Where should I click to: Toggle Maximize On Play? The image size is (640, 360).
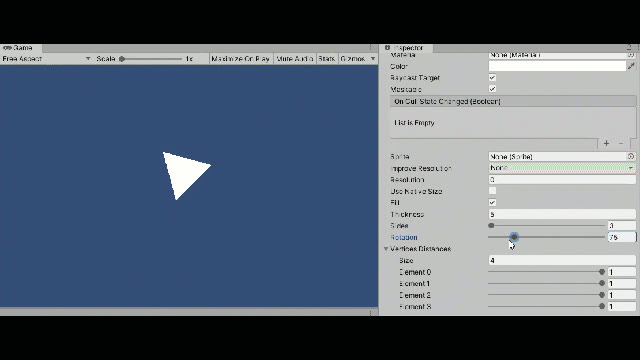[x=240, y=59]
